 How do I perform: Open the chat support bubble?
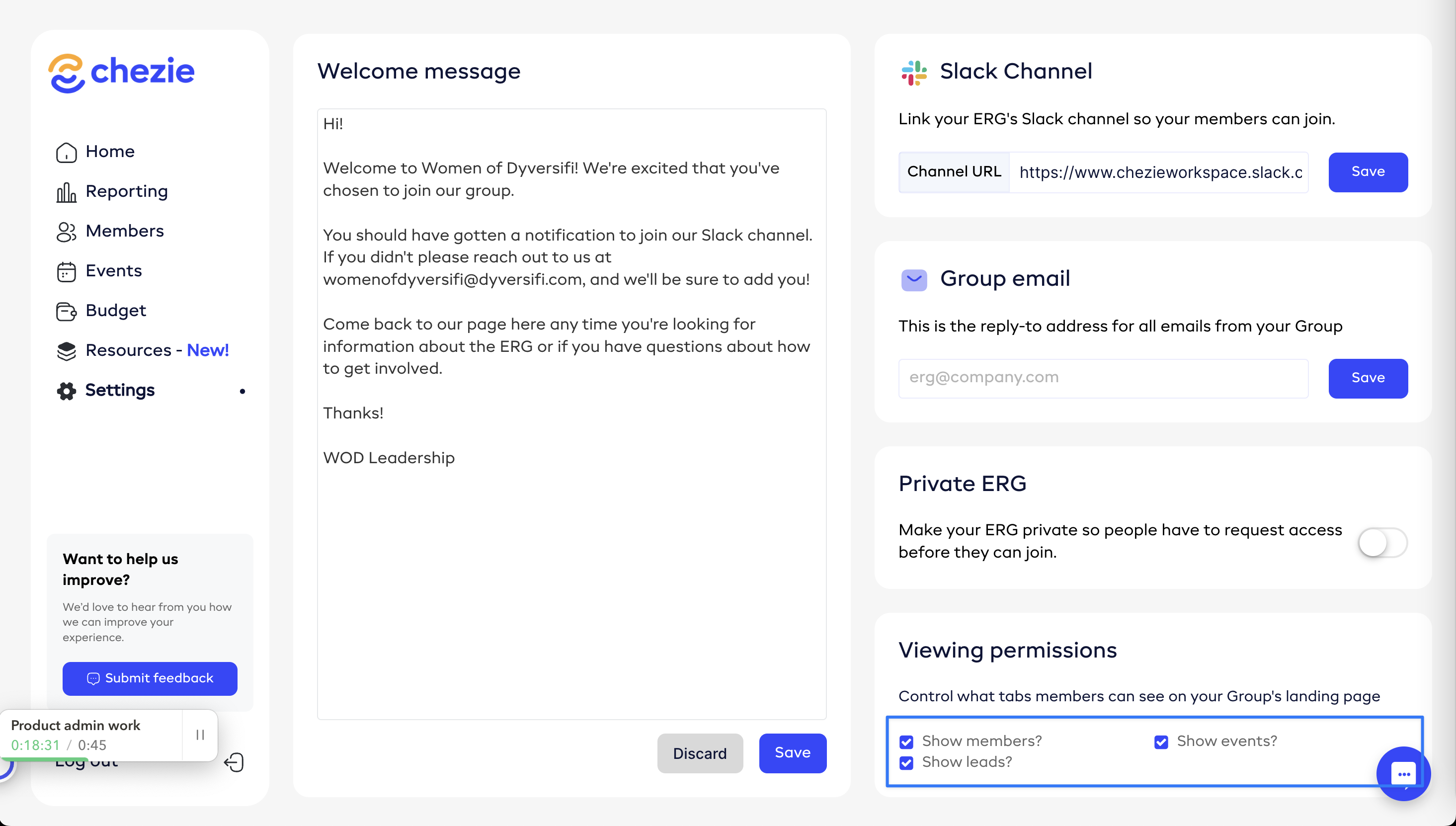click(1403, 773)
